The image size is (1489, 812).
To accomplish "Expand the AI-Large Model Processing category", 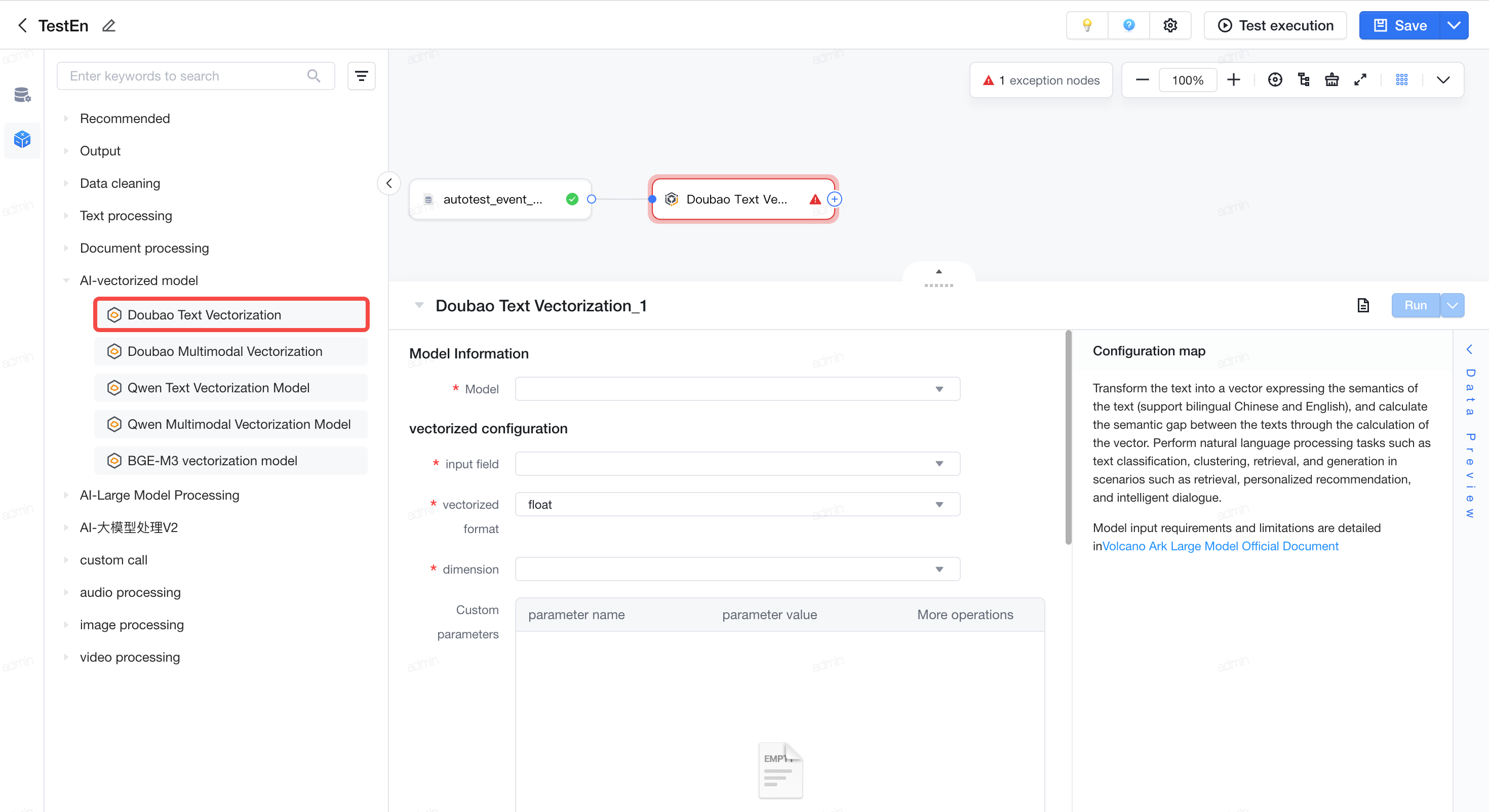I will coord(159,495).
